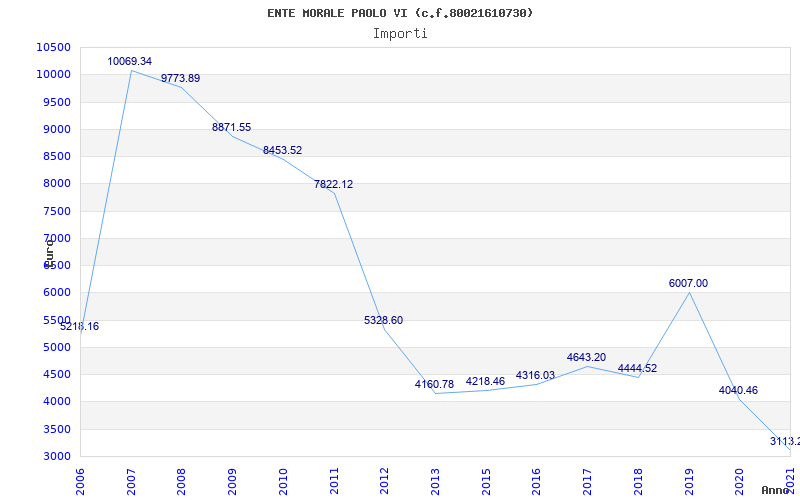Click the 8500 y-axis tick label
Image resolution: width=800 pixels, height=500 pixels.
click(x=56, y=157)
